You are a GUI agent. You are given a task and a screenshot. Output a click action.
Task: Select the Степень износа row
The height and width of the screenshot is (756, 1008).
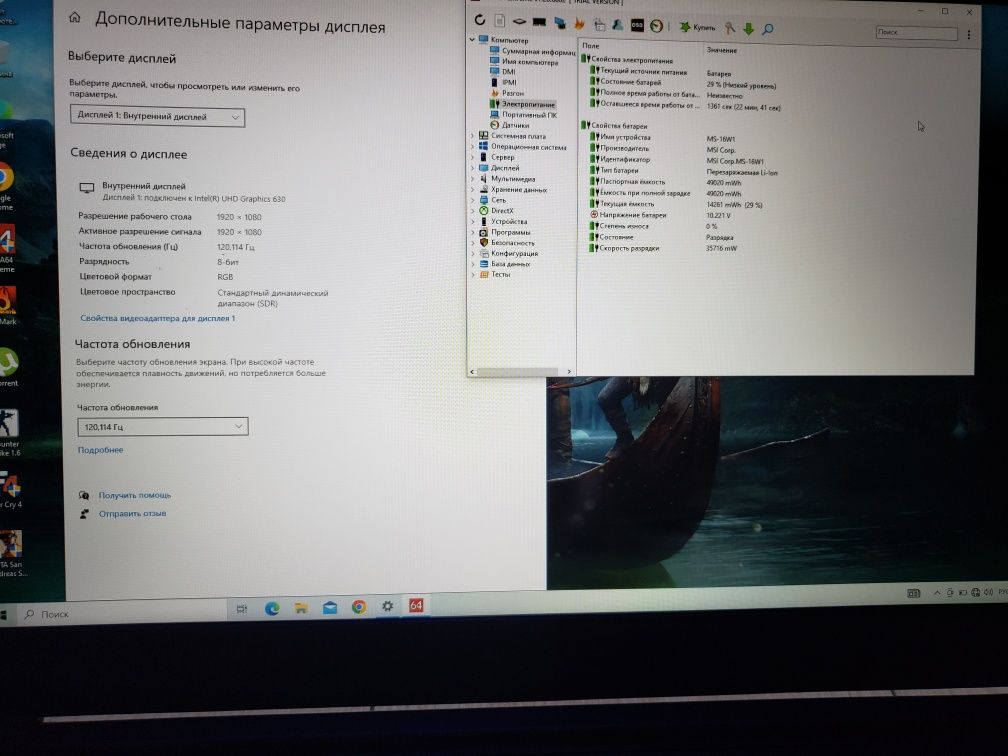pyautogui.click(x=654, y=226)
